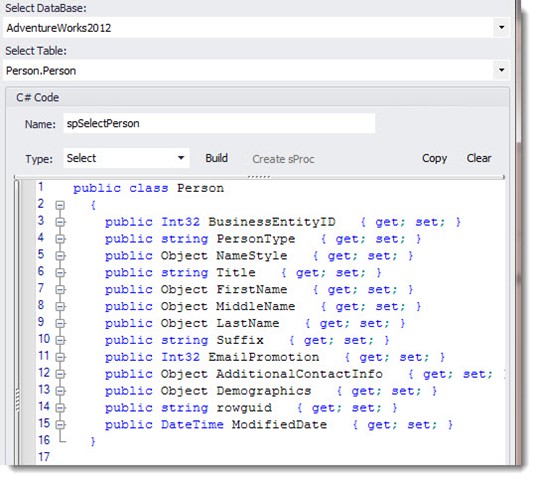Click the NameStyle identifier in code

click(x=252, y=255)
